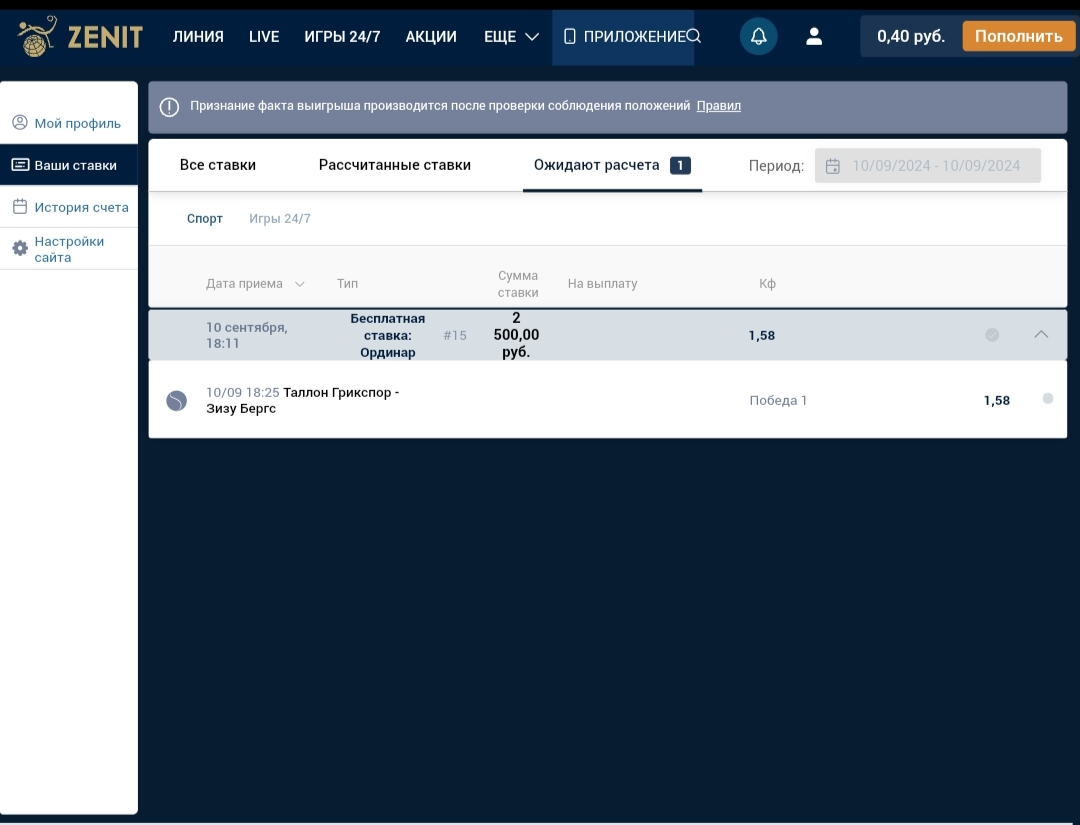Viewport: 1080px width, 825px height.
Task: Click the Zenit logo
Action: click(80, 37)
